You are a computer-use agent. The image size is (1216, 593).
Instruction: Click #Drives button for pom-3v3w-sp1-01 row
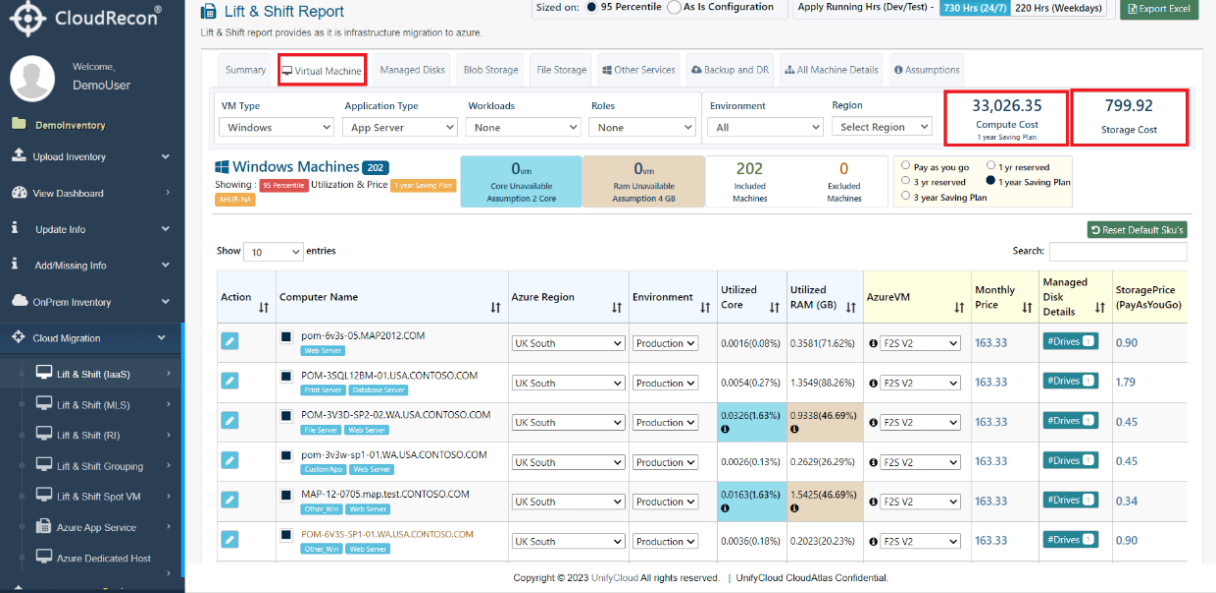click(x=1070, y=460)
